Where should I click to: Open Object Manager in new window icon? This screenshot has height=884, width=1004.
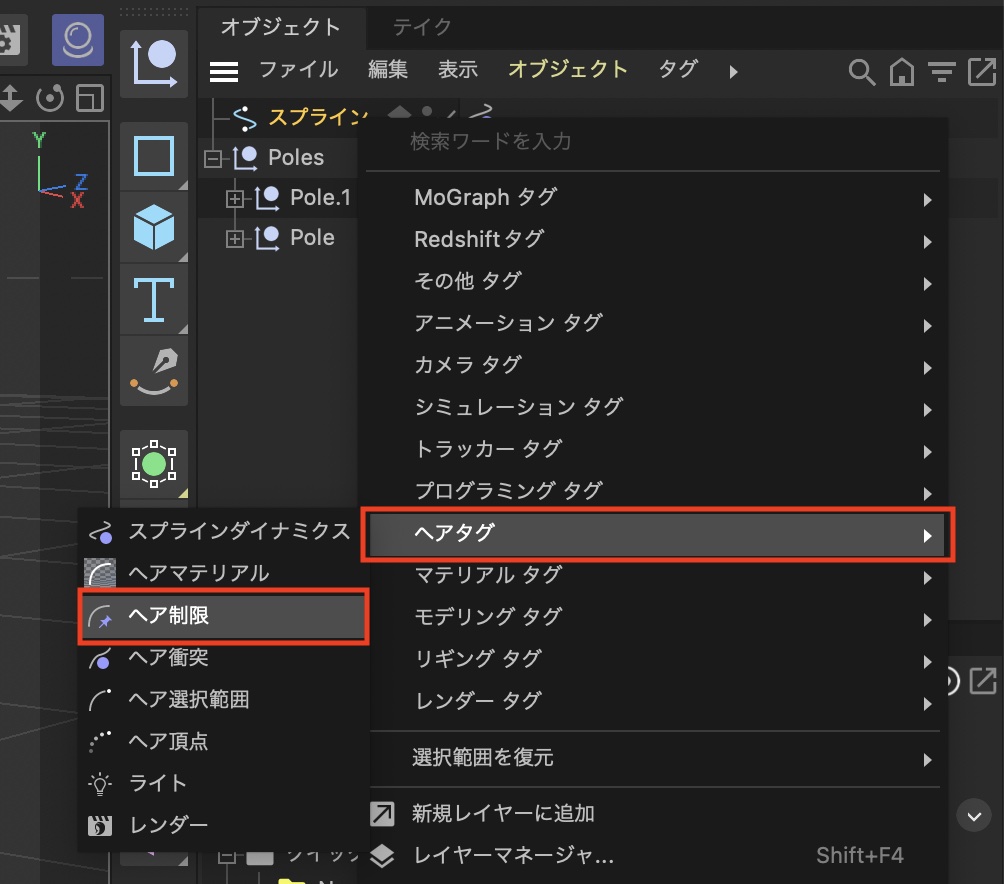[981, 71]
